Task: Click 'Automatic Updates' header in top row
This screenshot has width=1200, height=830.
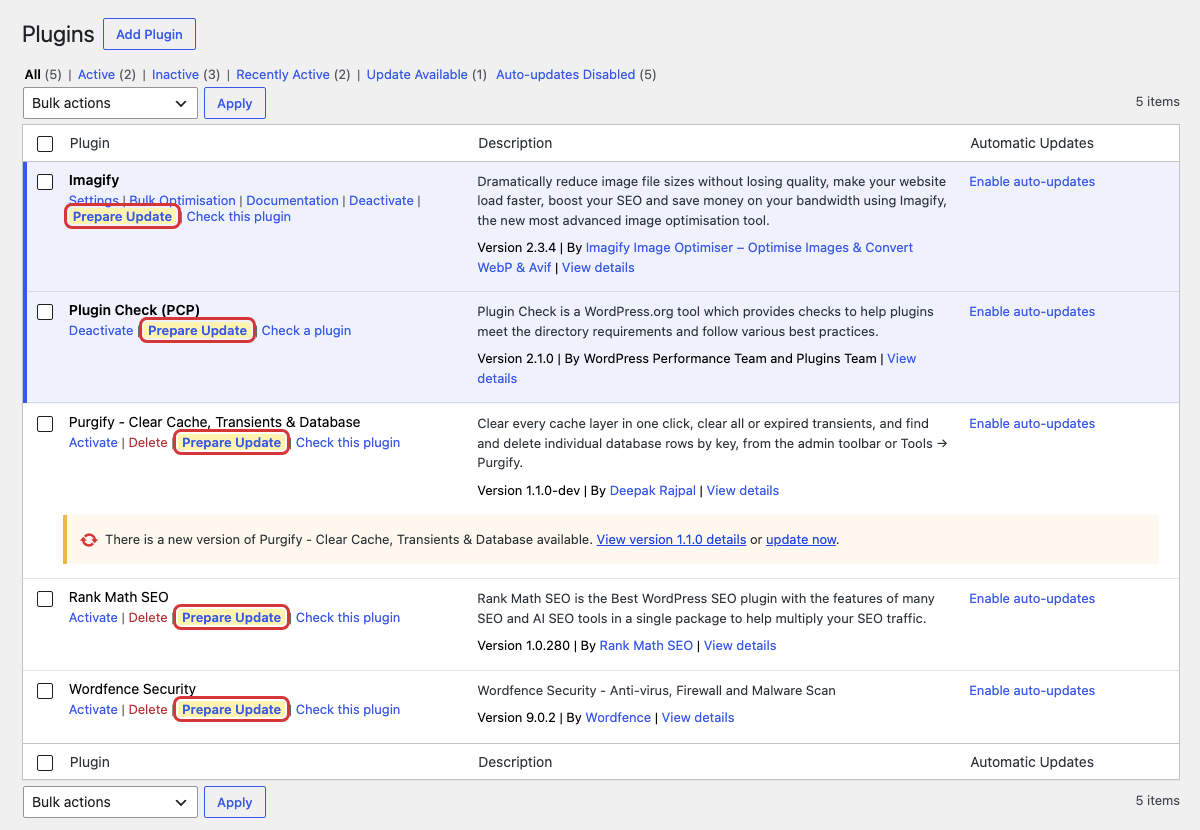Action: click(x=1032, y=144)
